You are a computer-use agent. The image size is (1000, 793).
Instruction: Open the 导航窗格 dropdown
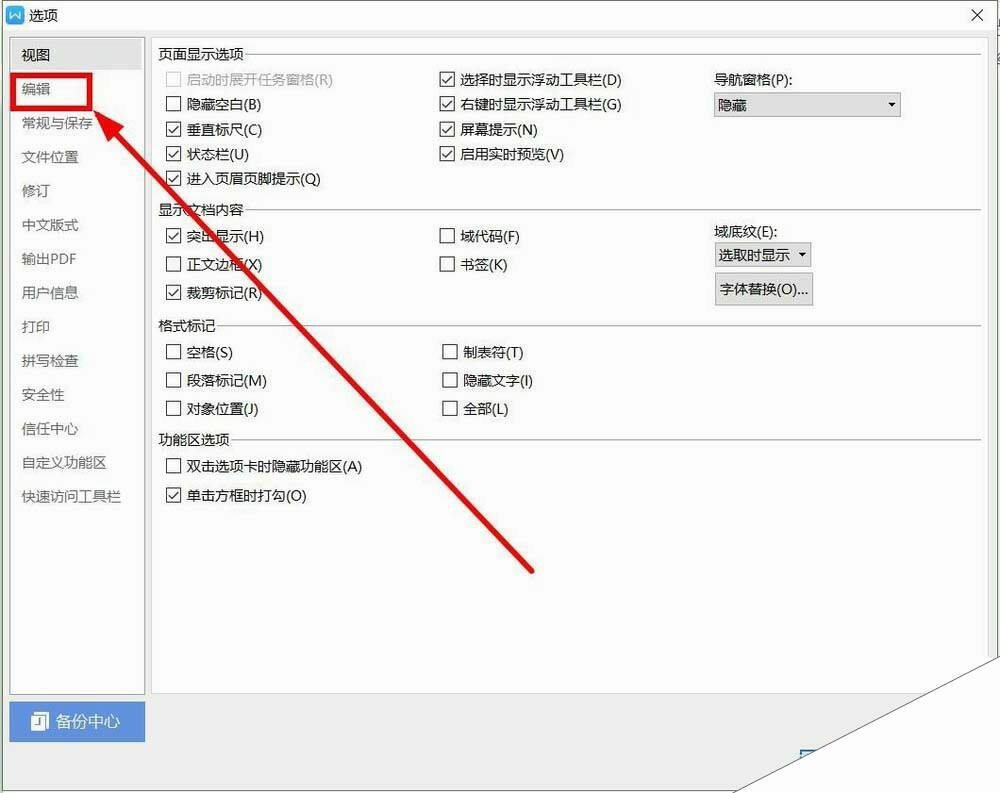pyautogui.click(x=807, y=105)
